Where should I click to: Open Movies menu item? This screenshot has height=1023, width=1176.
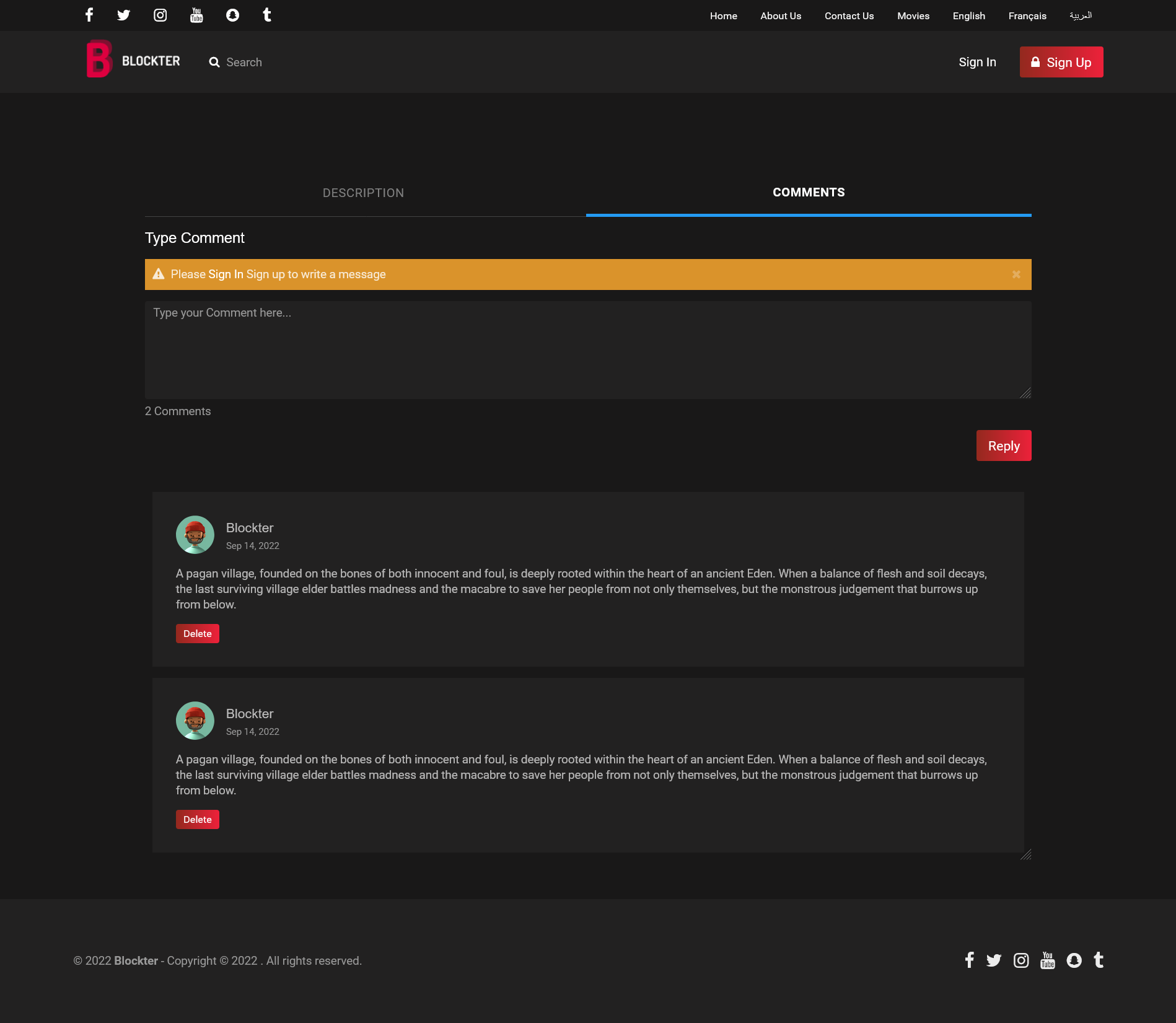coord(913,15)
